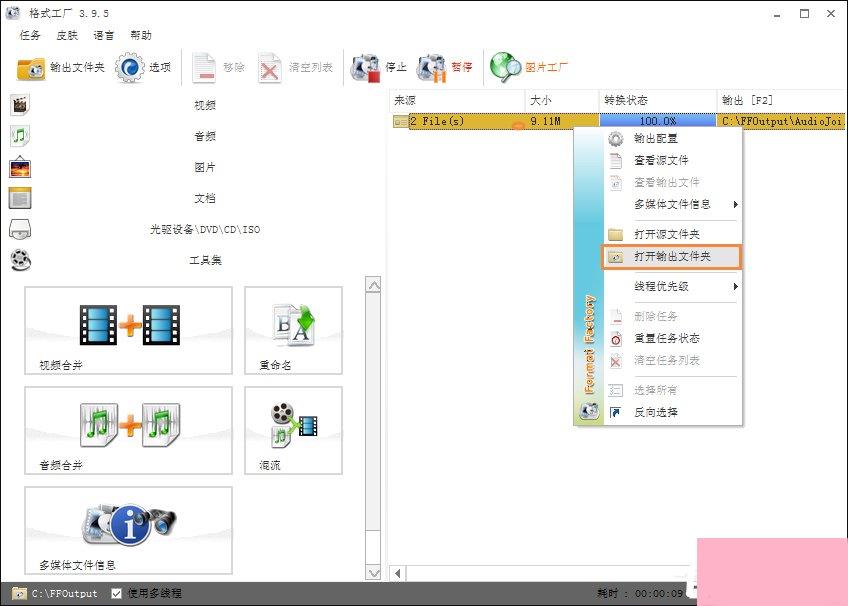Choose 输出配置 from context menu

coord(672,138)
